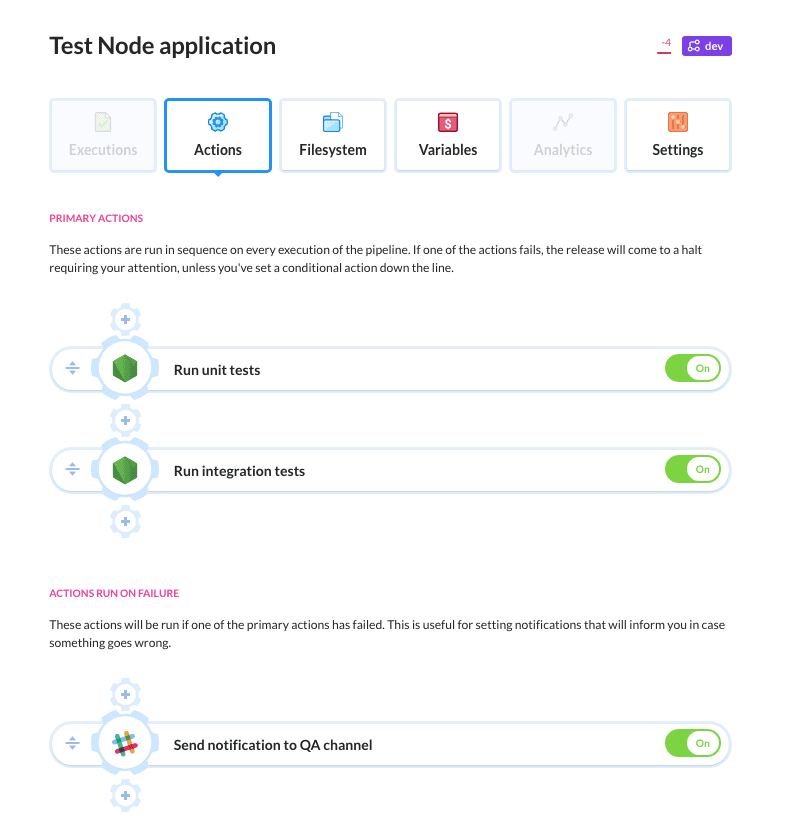Click the Node.js icon beside Run unit tests
This screenshot has width=788, height=837.
125,369
